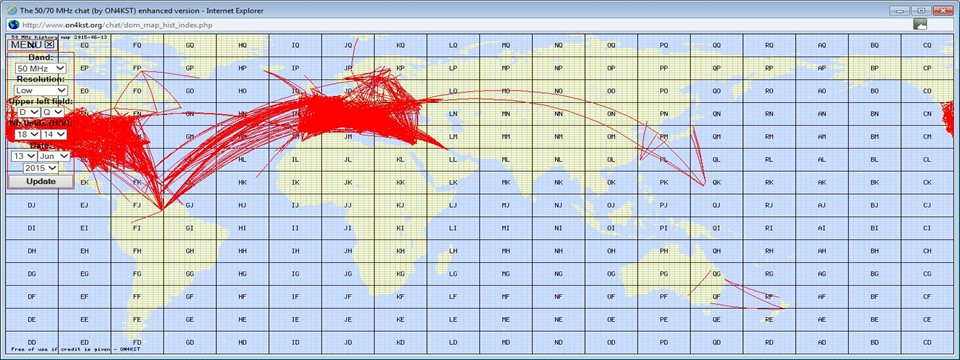This screenshot has height=360, width=960.
Task: Close the MENU panel with its X box
Action: click(50, 45)
